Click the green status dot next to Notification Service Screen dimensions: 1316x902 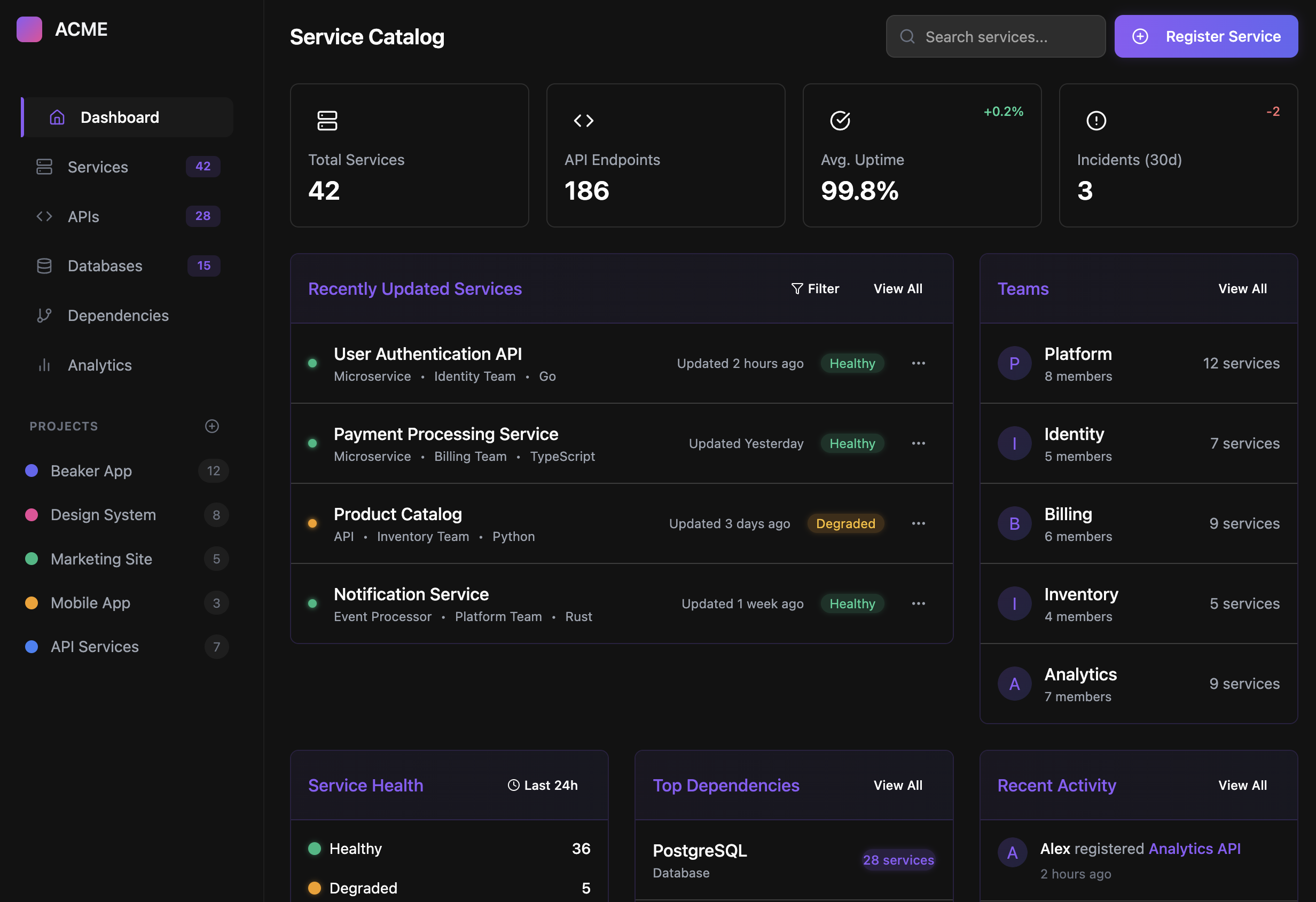[x=312, y=603]
